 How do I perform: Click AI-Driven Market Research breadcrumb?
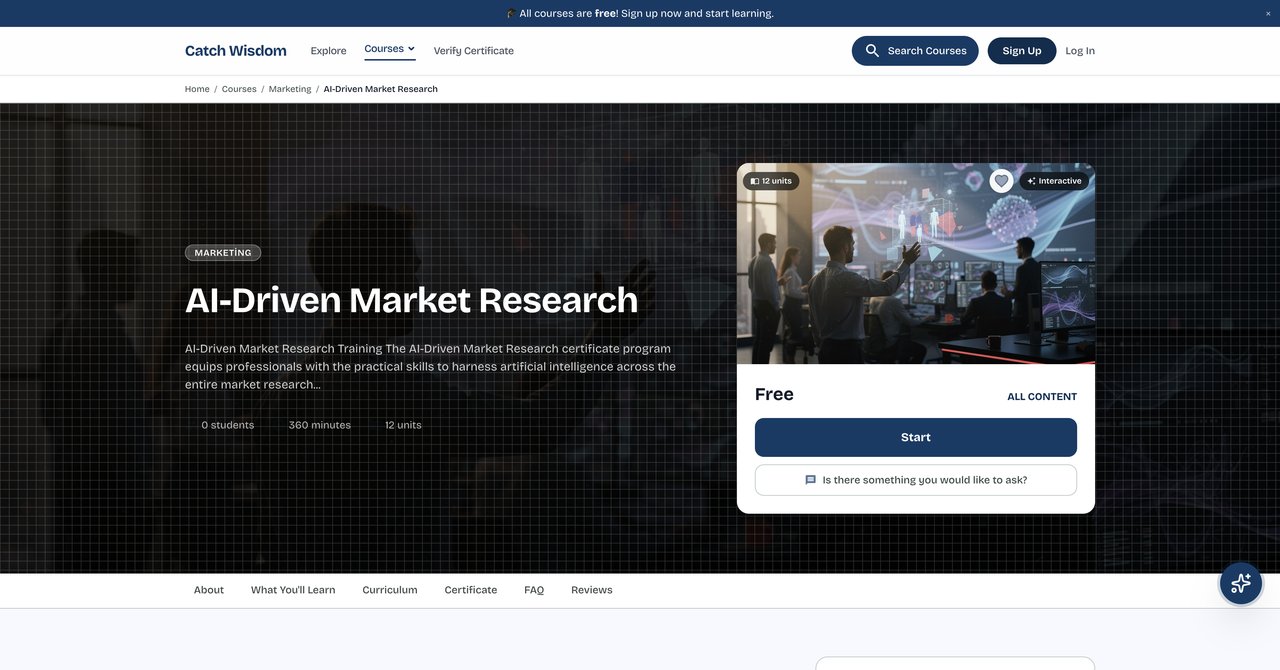(x=381, y=89)
